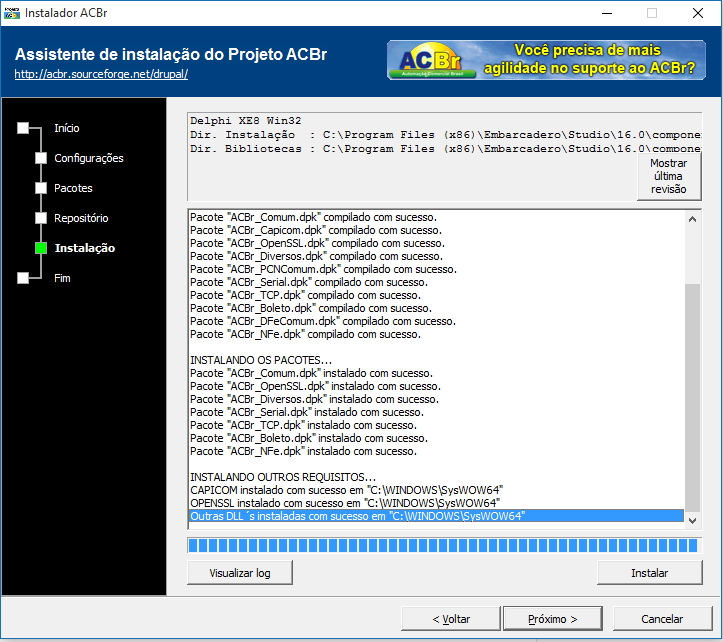Screen dimensions: 723x642
Task: Select log line ACBr_PCNComum.dpk compilado com sucesso
Action: [324, 269]
